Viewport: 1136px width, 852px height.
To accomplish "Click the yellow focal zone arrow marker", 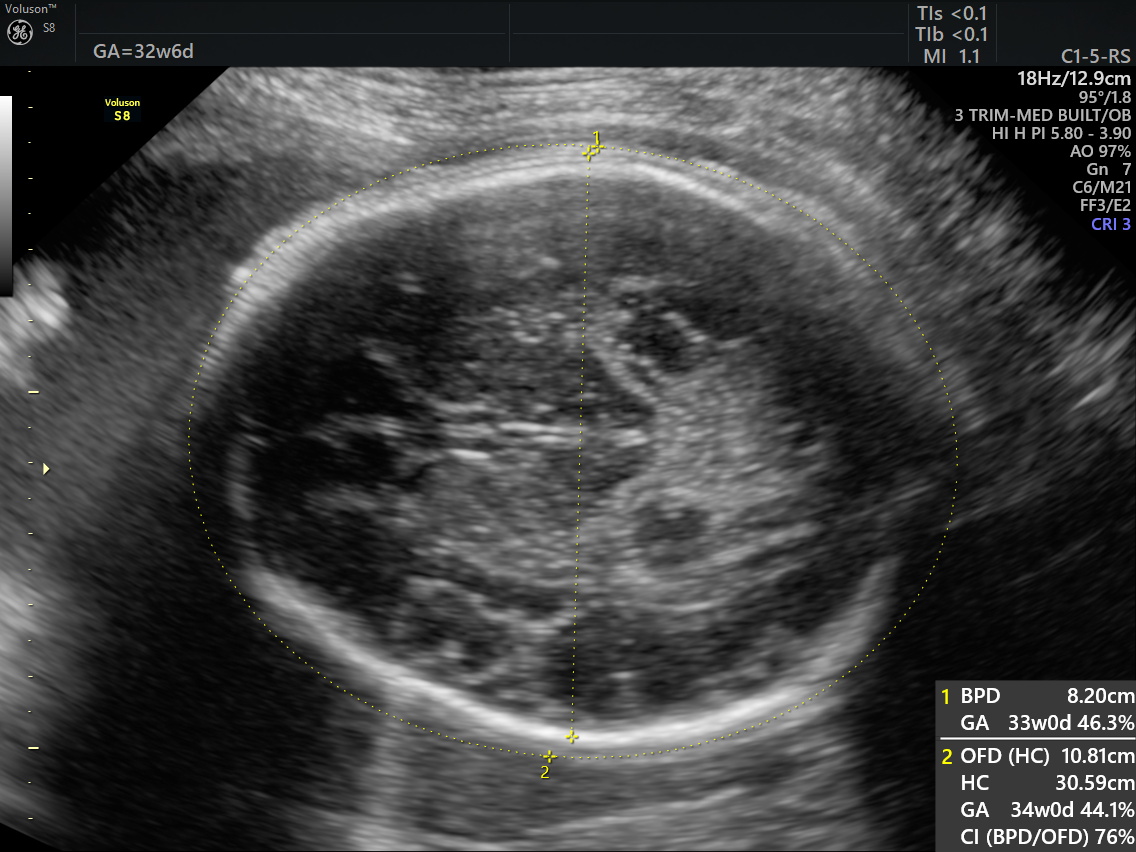I will click(x=46, y=469).
